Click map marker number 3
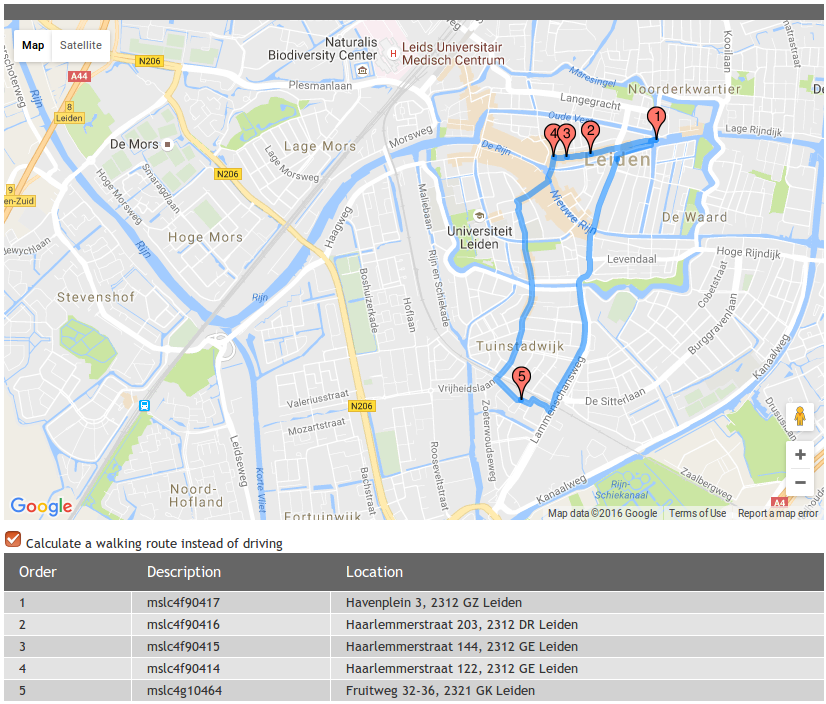The image size is (826, 704). (566, 135)
